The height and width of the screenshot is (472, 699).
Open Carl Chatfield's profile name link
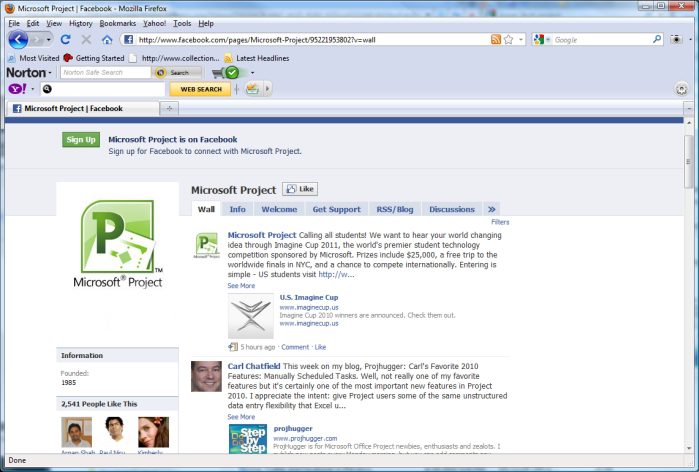(x=254, y=366)
